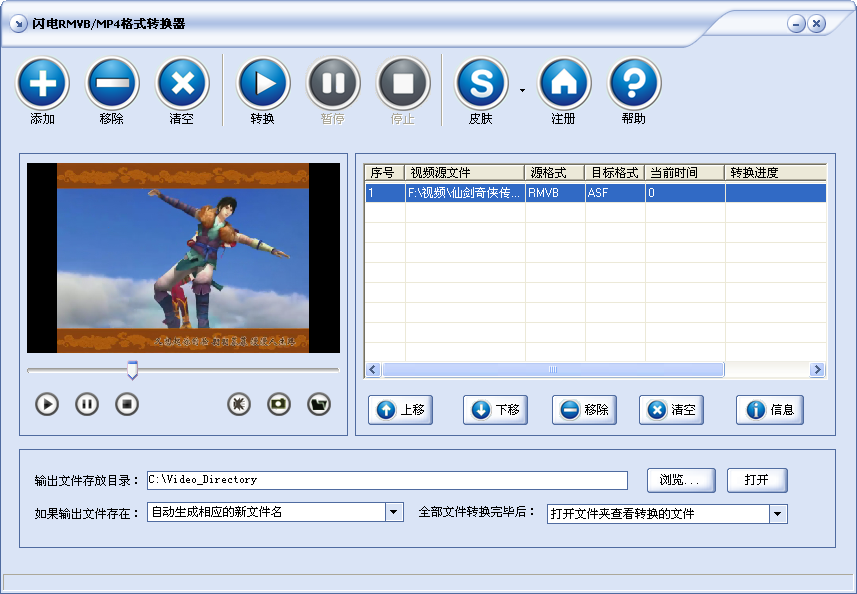The image size is (857, 594).
Task: Click the 当前时间 column header
Action: point(685,173)
